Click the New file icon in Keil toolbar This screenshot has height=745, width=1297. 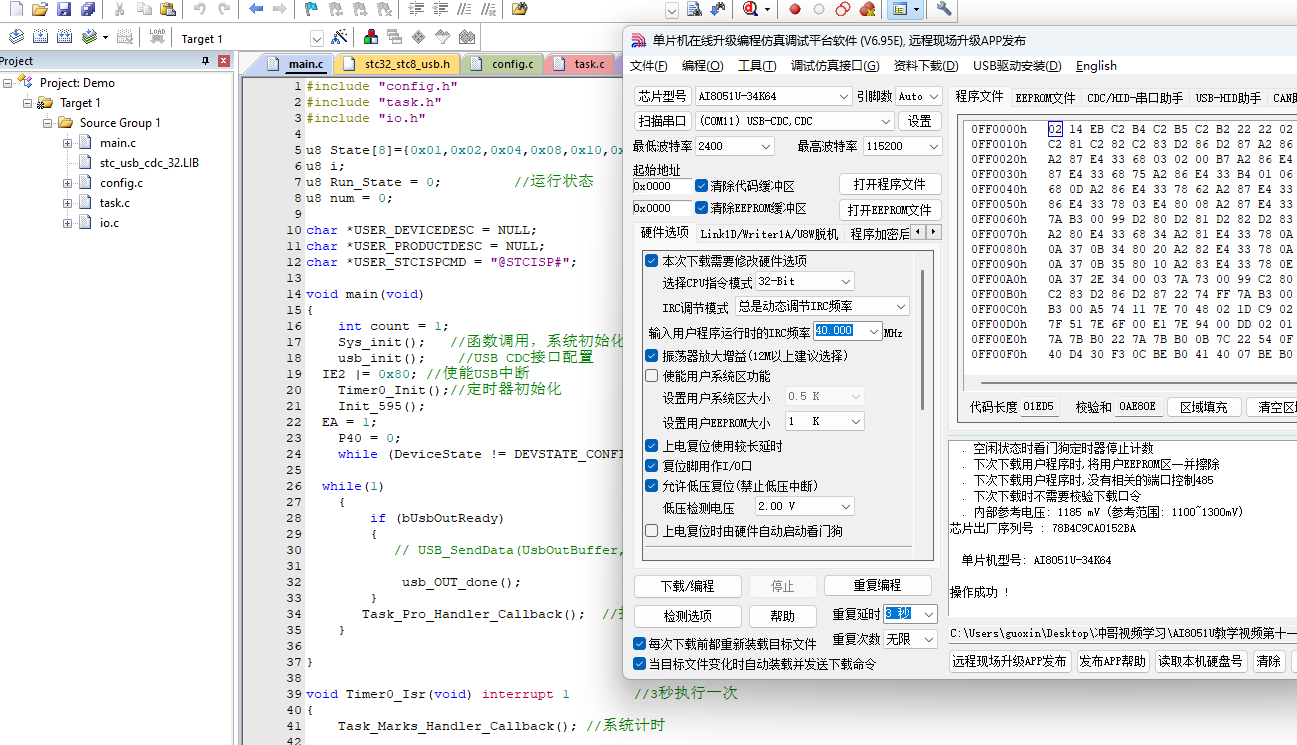click(x=15, y=9)
